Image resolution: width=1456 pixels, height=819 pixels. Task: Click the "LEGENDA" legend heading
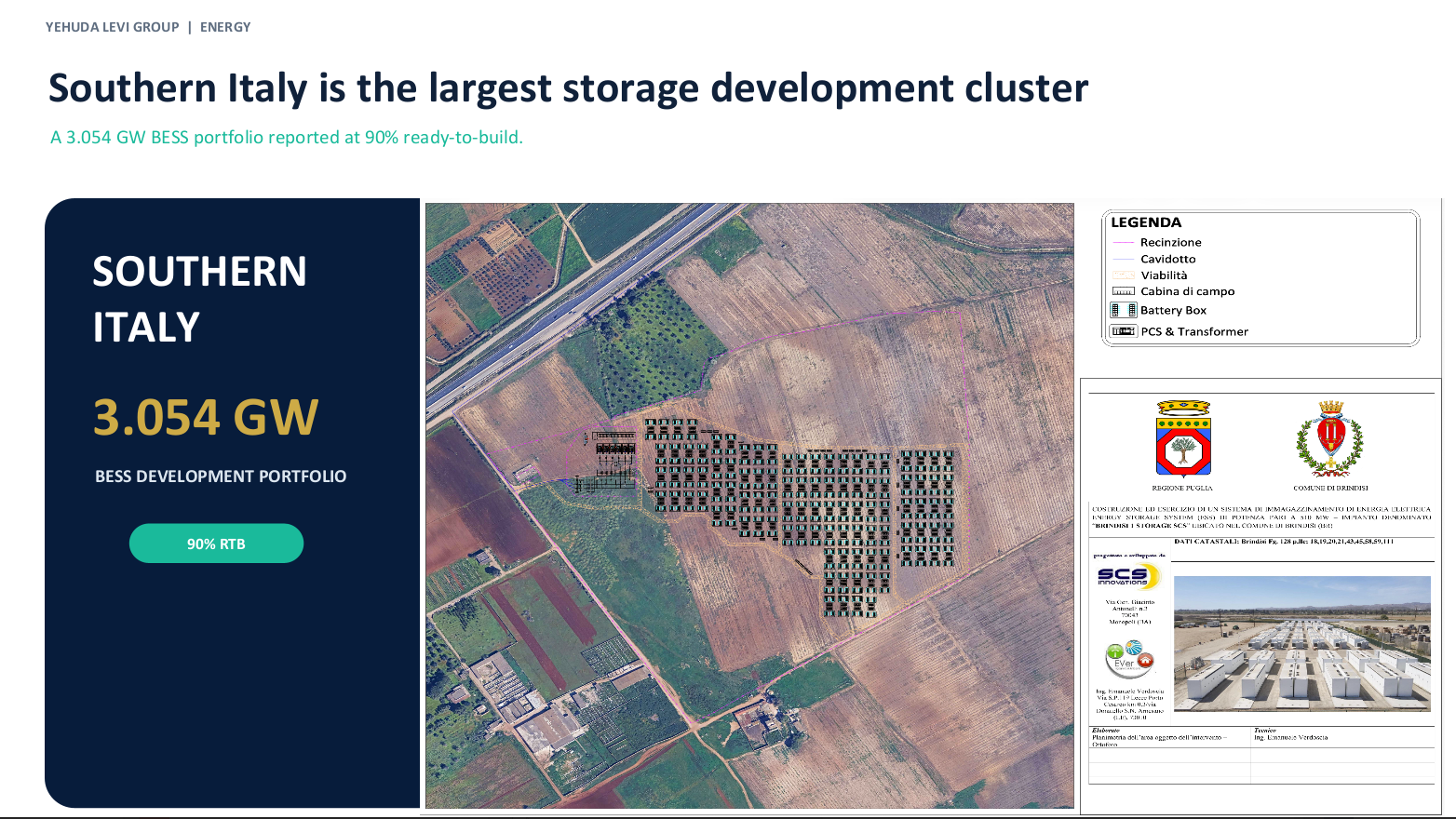1146,222
